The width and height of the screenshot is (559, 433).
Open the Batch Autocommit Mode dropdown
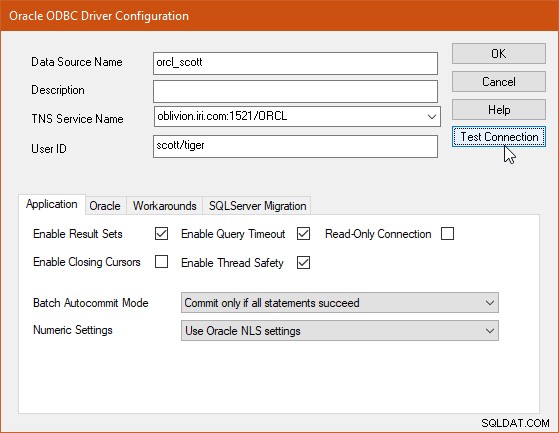339,303
